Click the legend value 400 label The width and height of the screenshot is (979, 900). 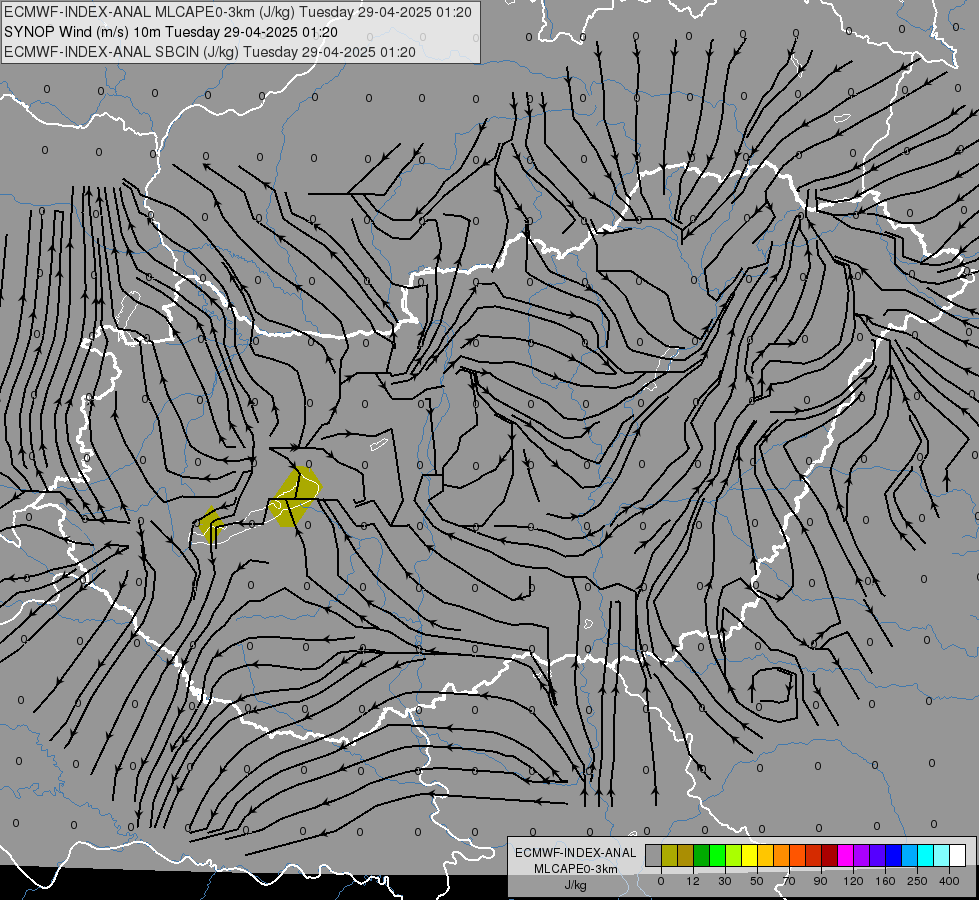(949, 881)
